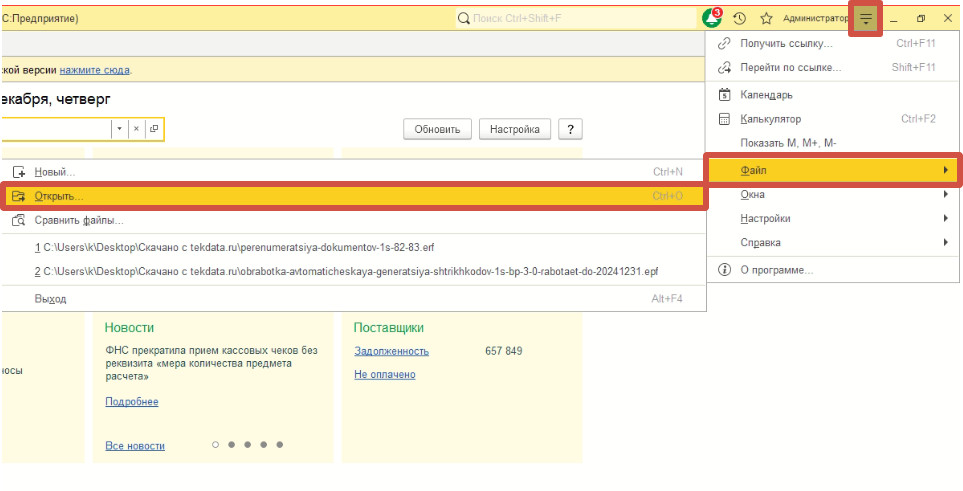Viewport: 963px width, 491px height.
Task: Click the calendar icon in the menu
Action: [724, 95]
